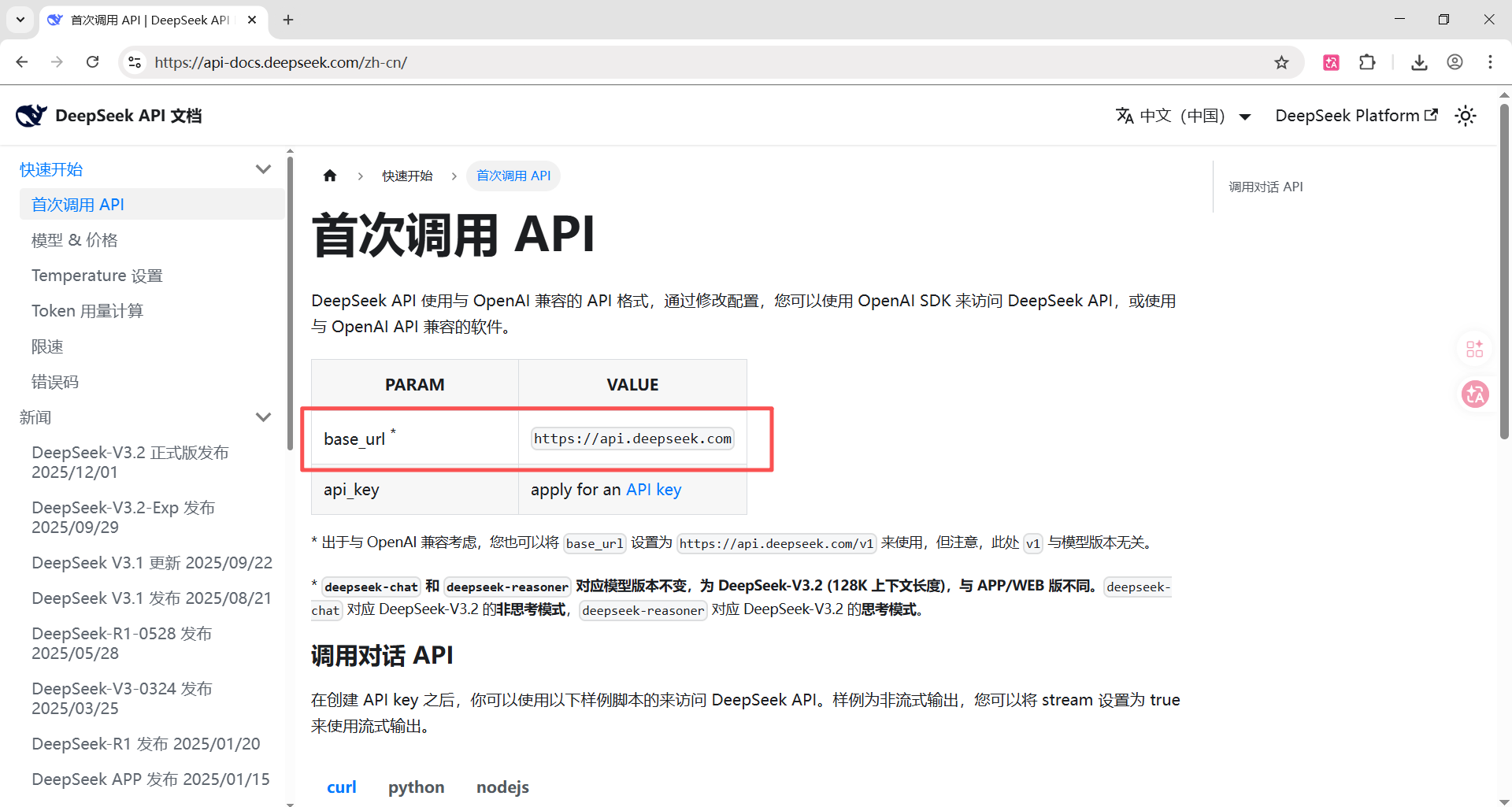Open the browser profile icon
Screen dimensions: 1512x807
(1455, 63)
